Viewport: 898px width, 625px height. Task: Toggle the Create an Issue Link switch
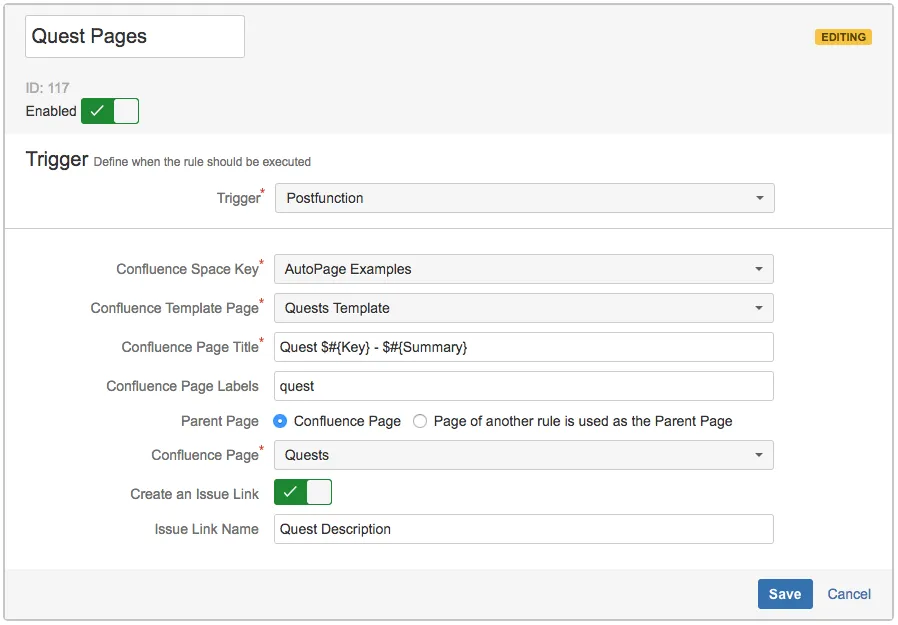(303, 492)
